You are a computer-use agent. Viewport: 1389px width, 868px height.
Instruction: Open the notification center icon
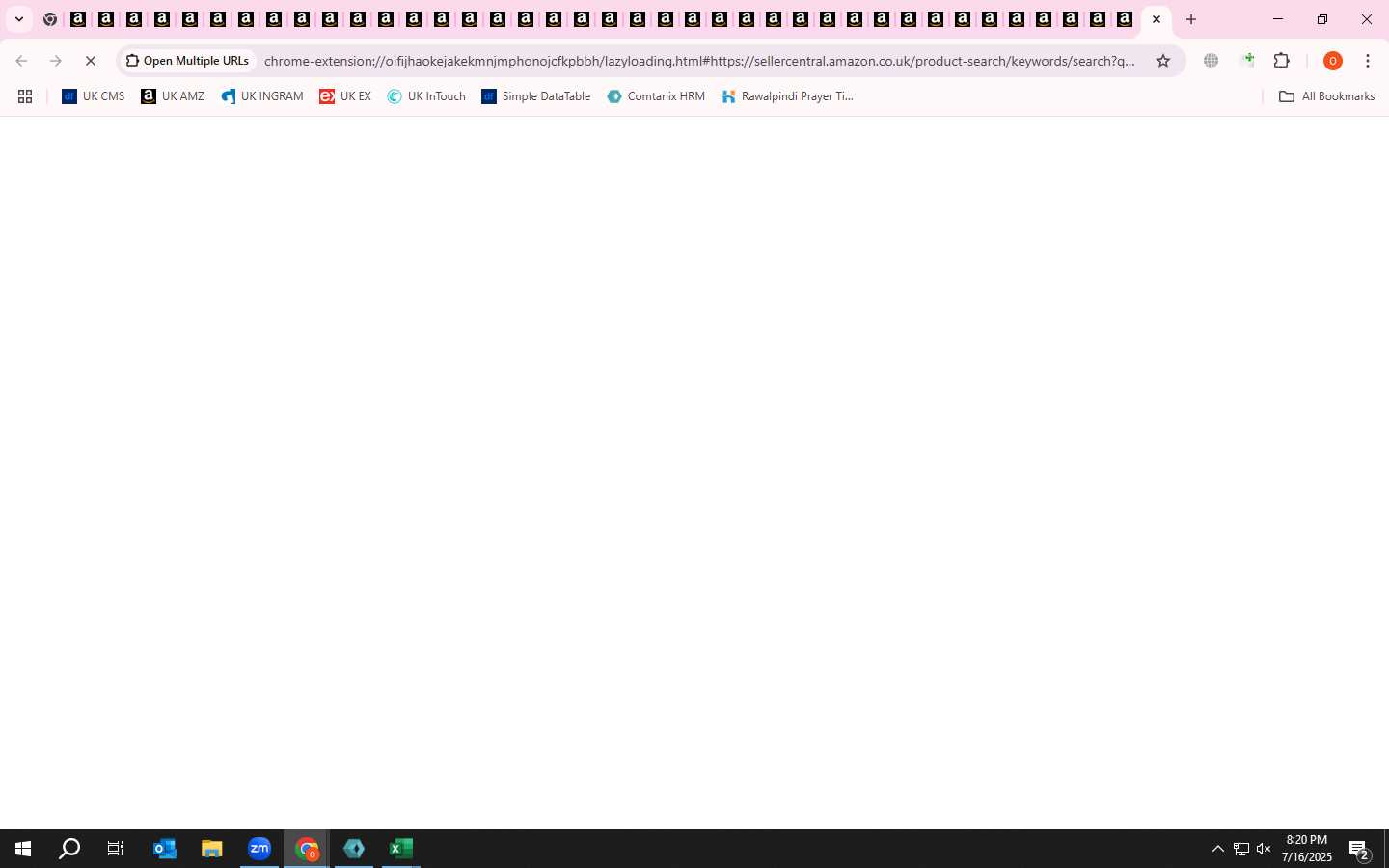(1359, 849)
